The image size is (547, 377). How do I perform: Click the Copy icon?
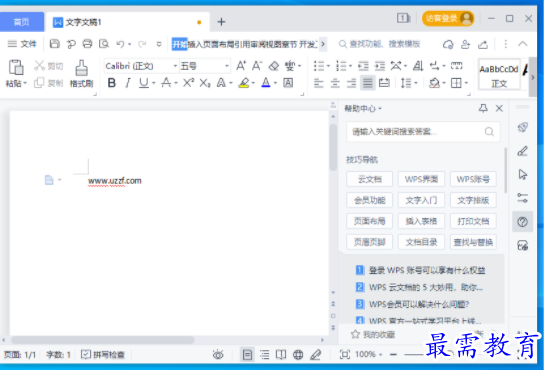coord(39,83)
